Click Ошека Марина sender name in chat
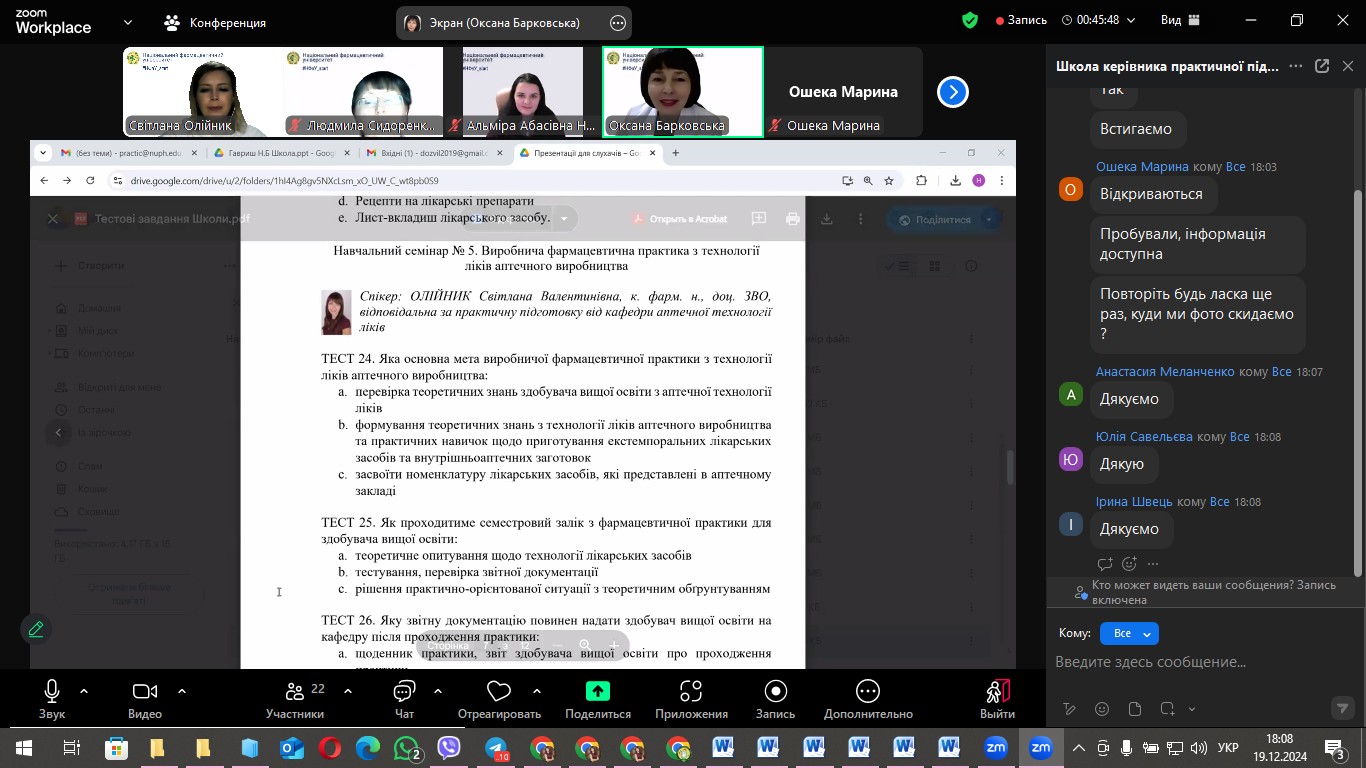The image size is (1366, 768). point(1143,167)
